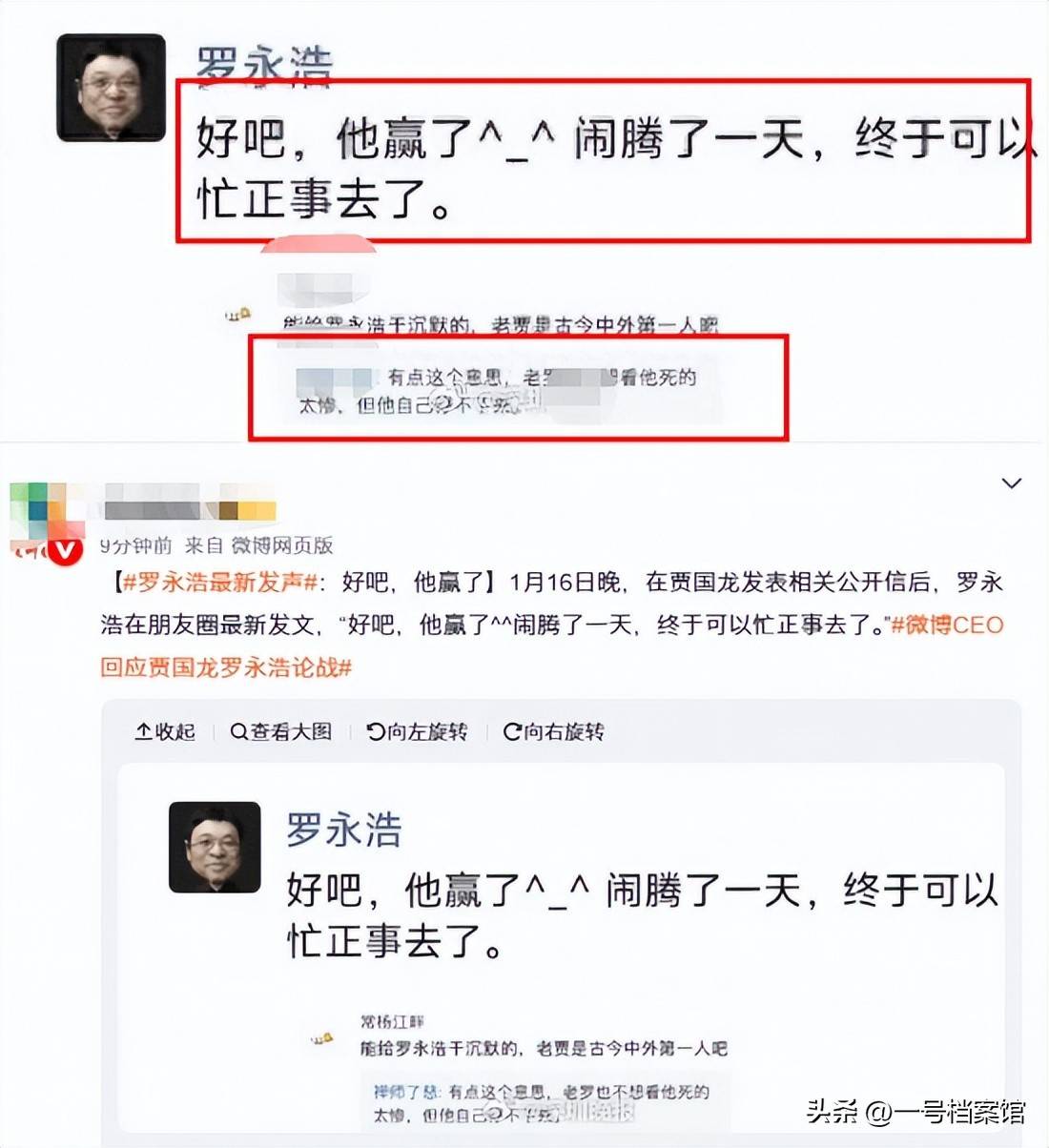Click 罗永浩 name in top screenshot
This screenshot has height=1148, width=1049.
tap(264, 65)
